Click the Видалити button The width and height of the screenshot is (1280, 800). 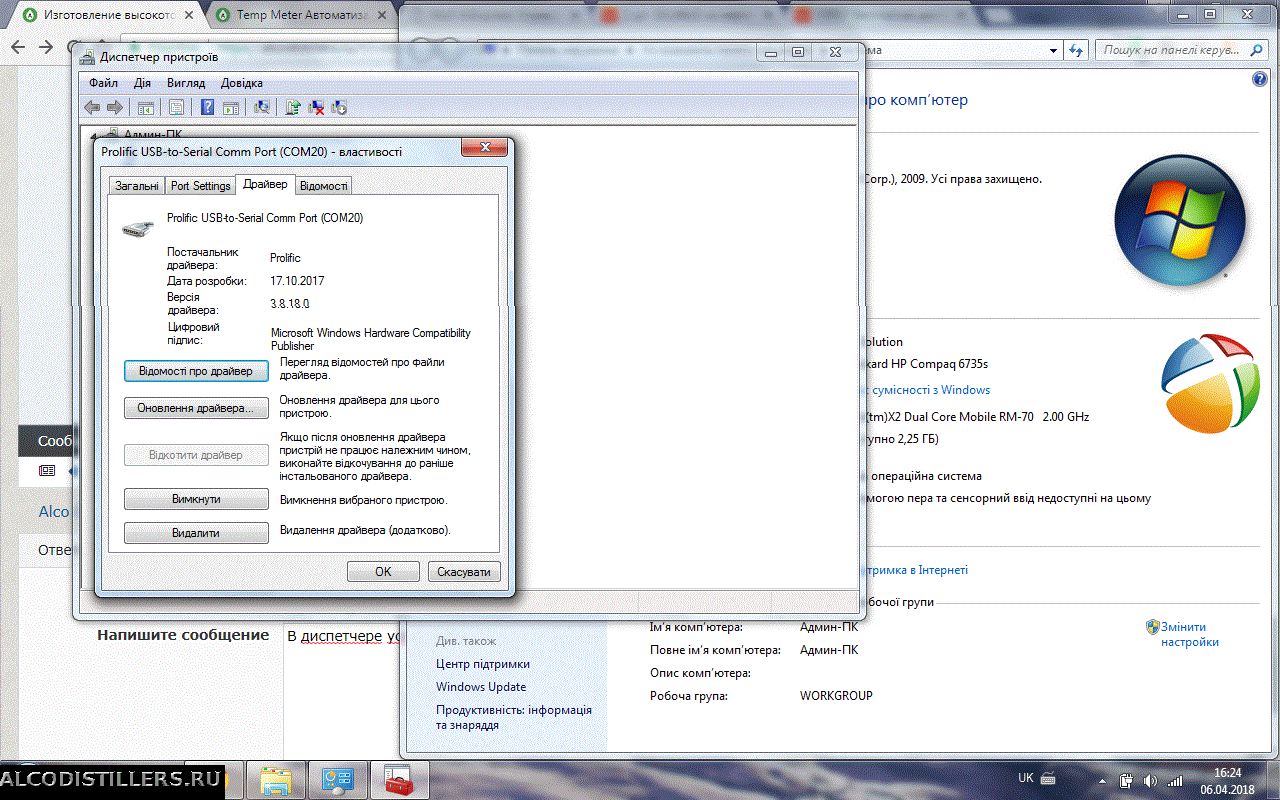(x=196, y=533)
